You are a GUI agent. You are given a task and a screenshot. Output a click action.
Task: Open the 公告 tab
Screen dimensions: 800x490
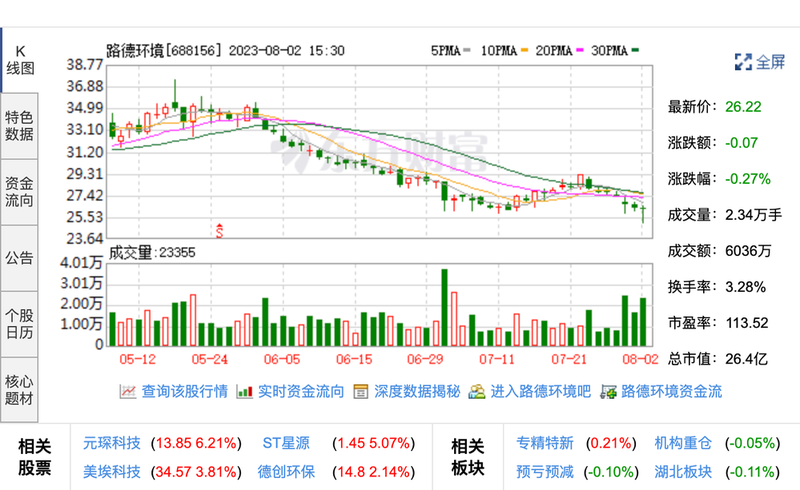pos(20,257)
